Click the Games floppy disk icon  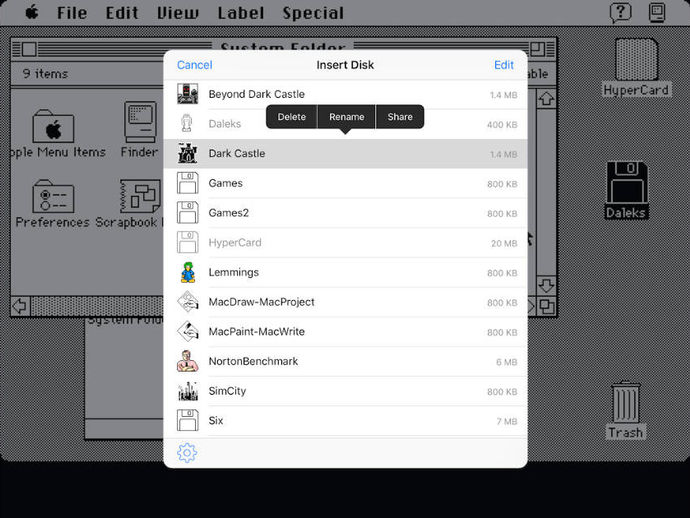[x=187, y=183]
